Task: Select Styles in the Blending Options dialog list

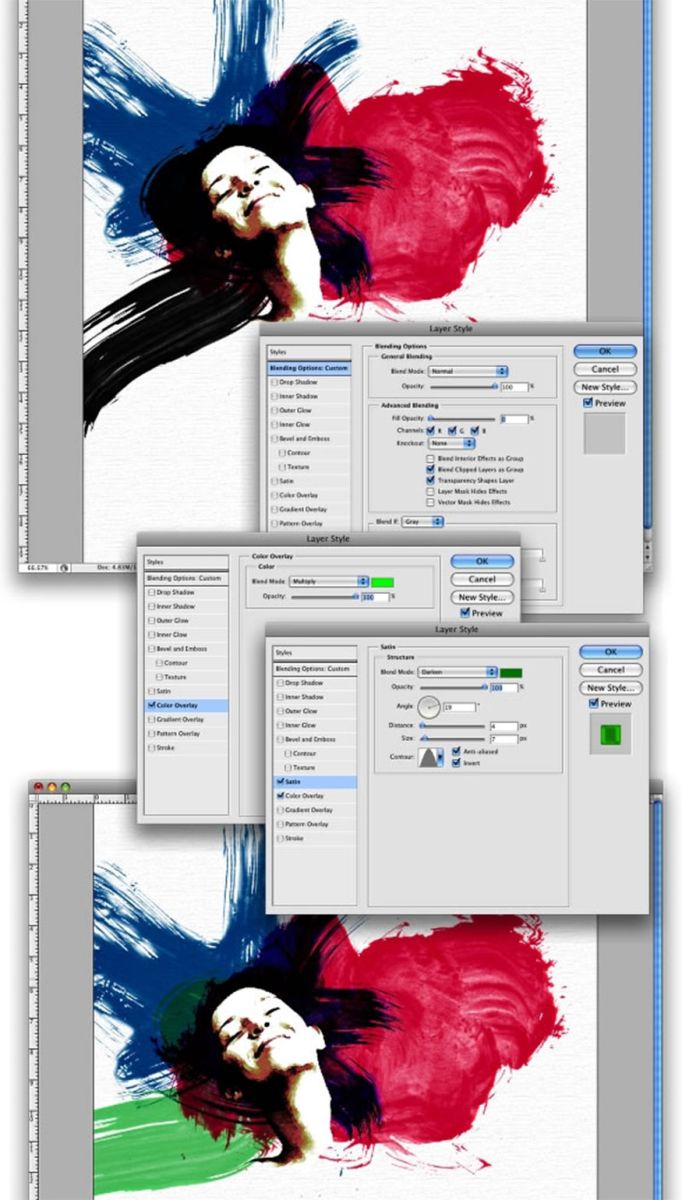Action: (308, 353)
